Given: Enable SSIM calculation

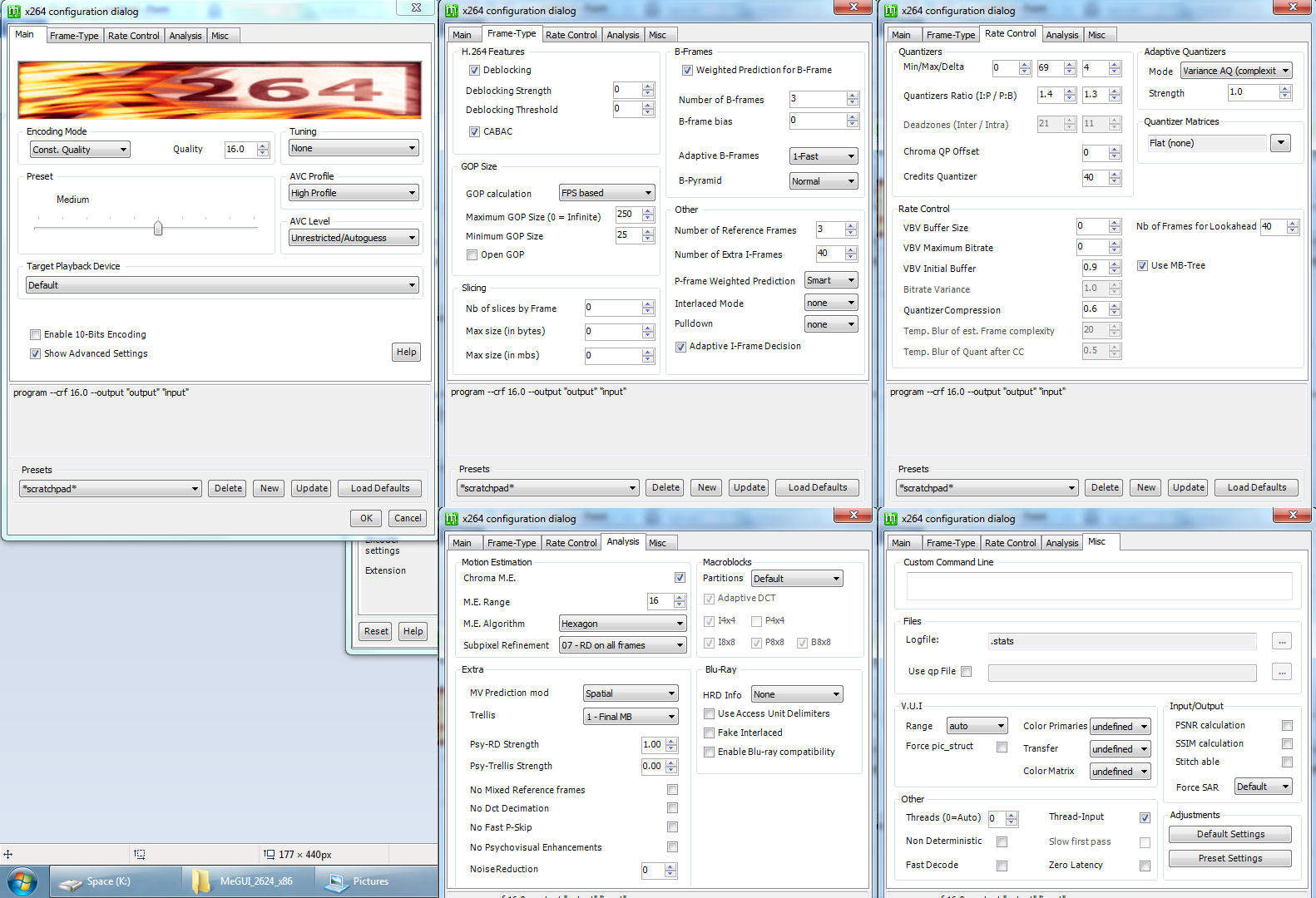Looking at the screenshot, I should (1287, 744).
